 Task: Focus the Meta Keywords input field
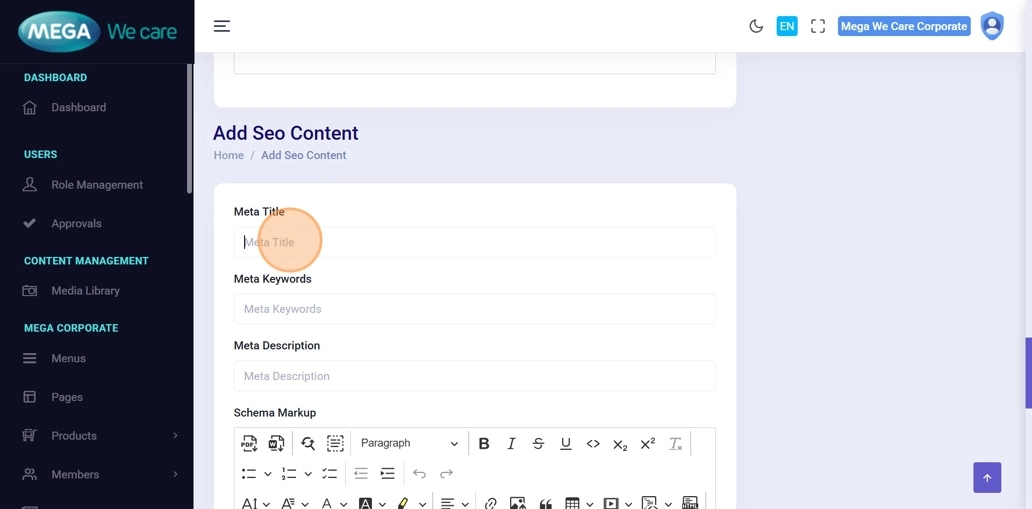[x=474, y=309]
